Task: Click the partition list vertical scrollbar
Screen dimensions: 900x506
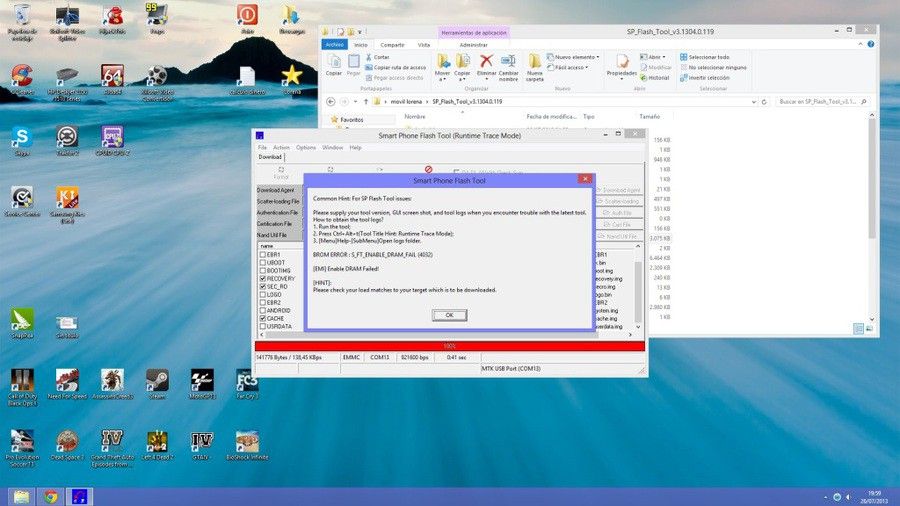Action: [638, 286]
